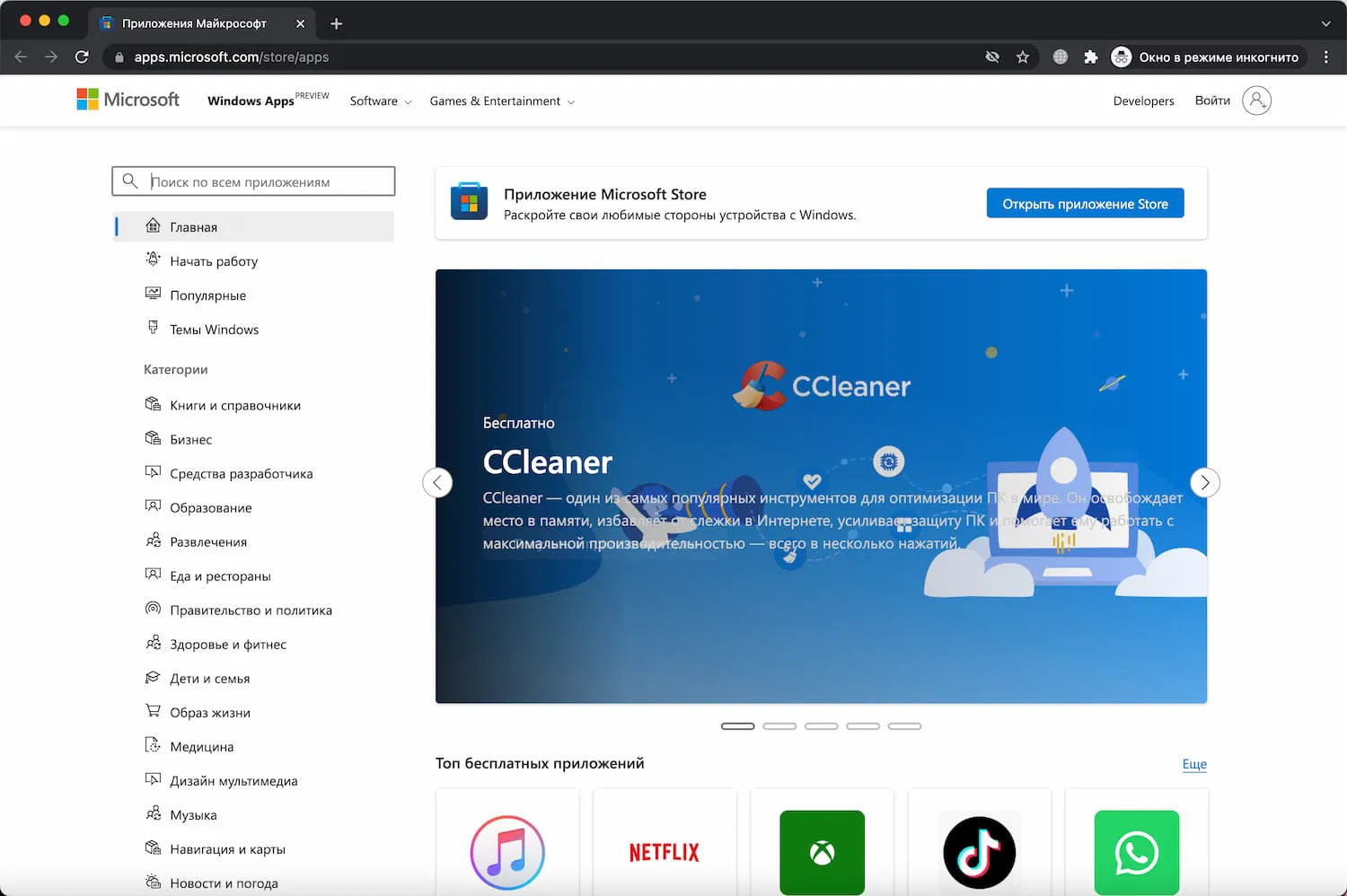Viewport: 1347px width, 896px height.
Task: Click the Популярные icon in sidebar
Action: (153, 294)
